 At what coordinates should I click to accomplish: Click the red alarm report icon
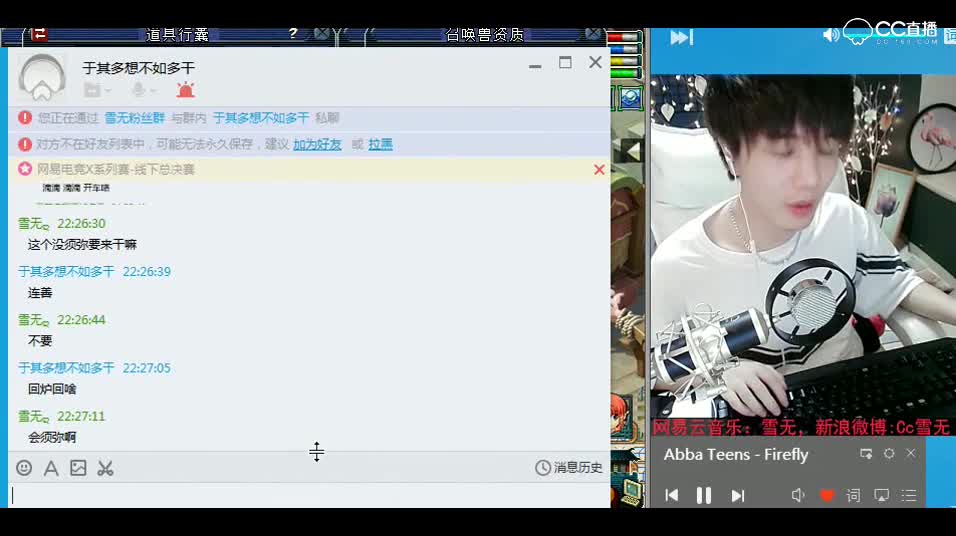click(185, 90)
